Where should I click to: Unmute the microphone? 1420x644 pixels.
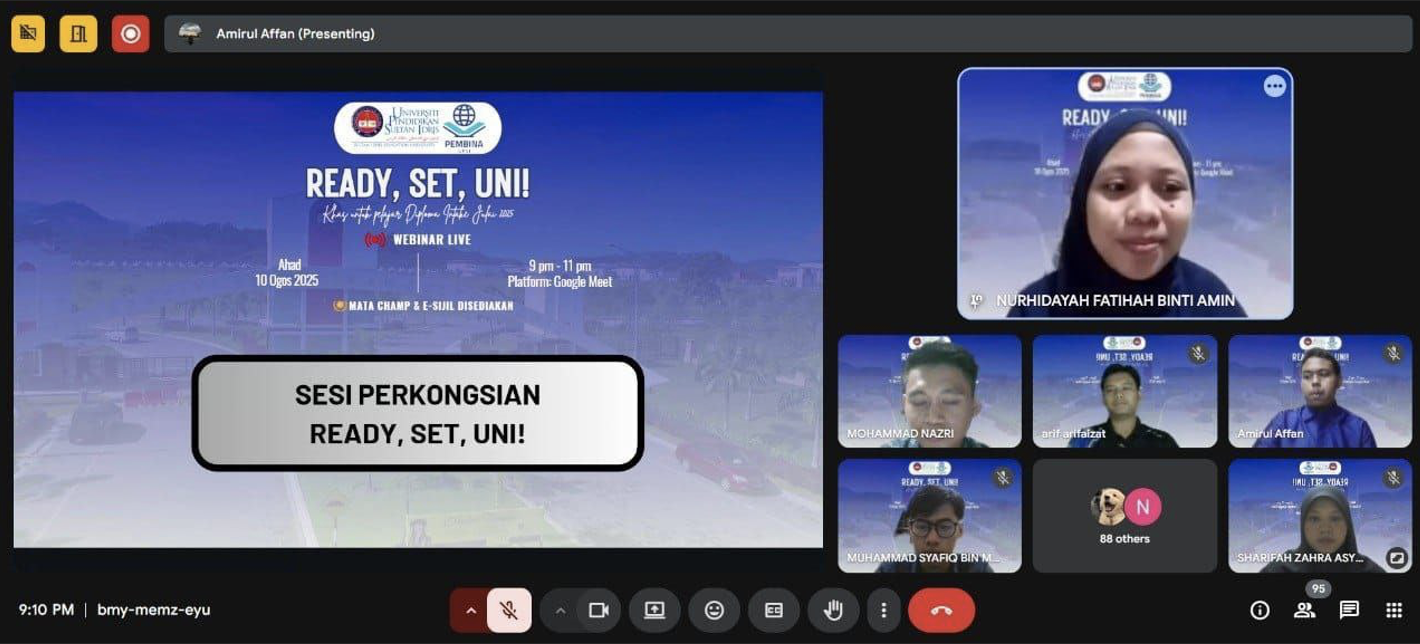click(509, 610)
